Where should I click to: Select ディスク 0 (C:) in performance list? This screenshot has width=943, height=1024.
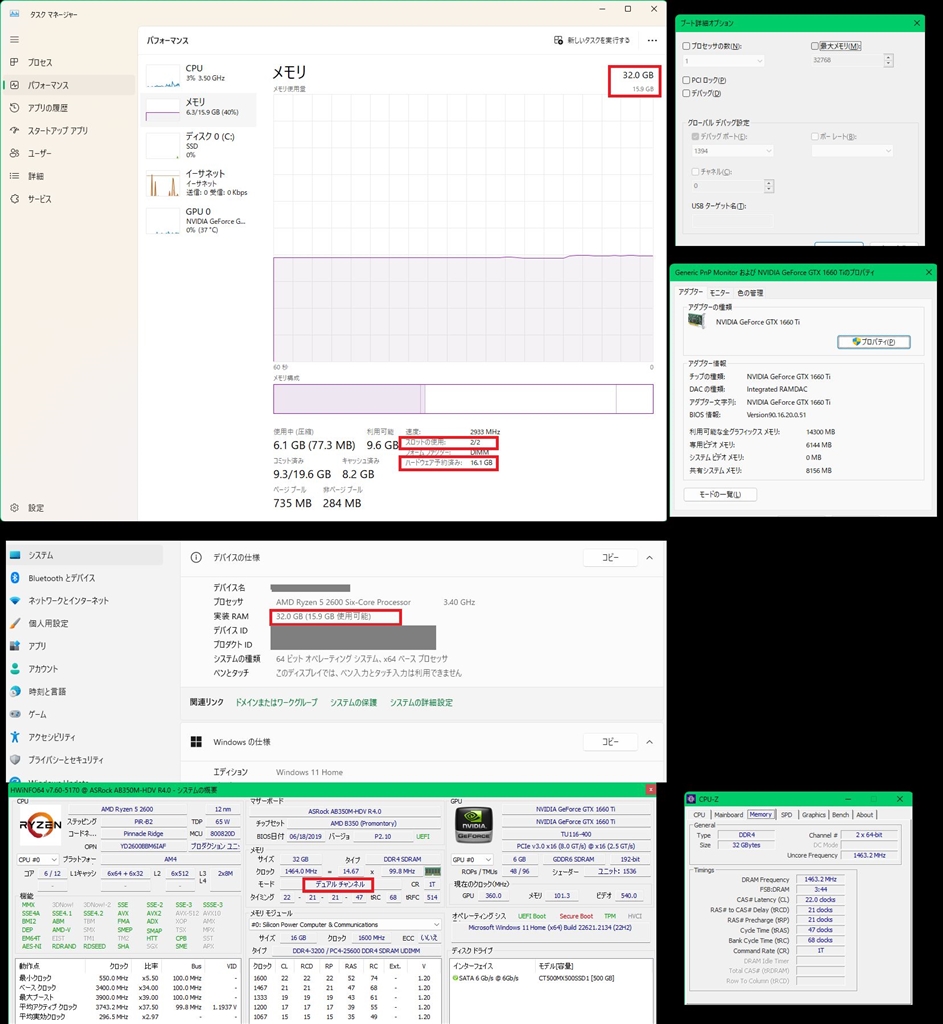point(199,145)
